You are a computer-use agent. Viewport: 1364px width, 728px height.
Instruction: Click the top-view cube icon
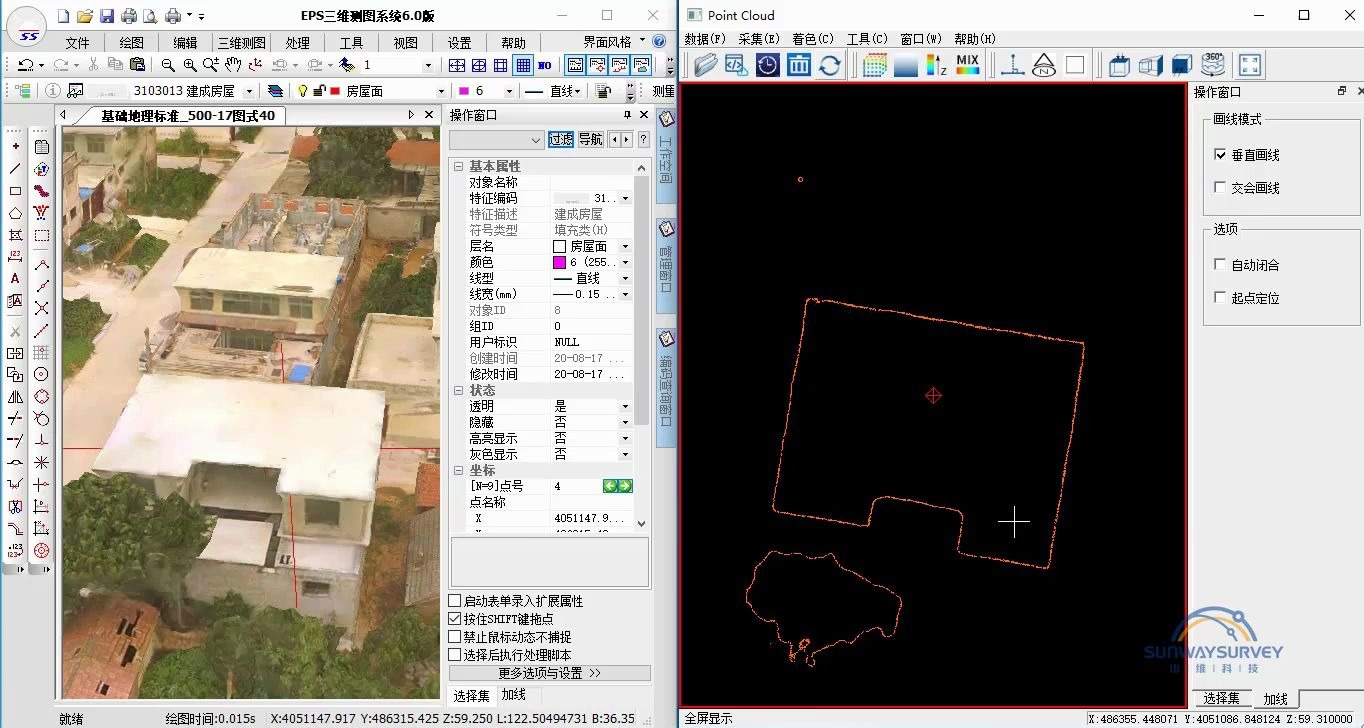click(1119, 65)
